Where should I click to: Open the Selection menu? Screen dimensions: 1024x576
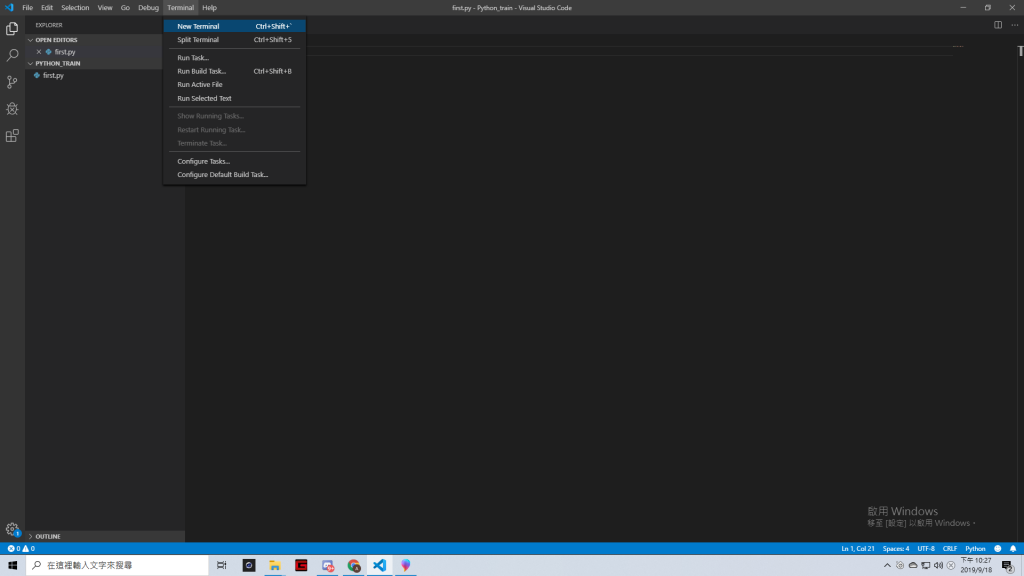[x=75, y=8]
